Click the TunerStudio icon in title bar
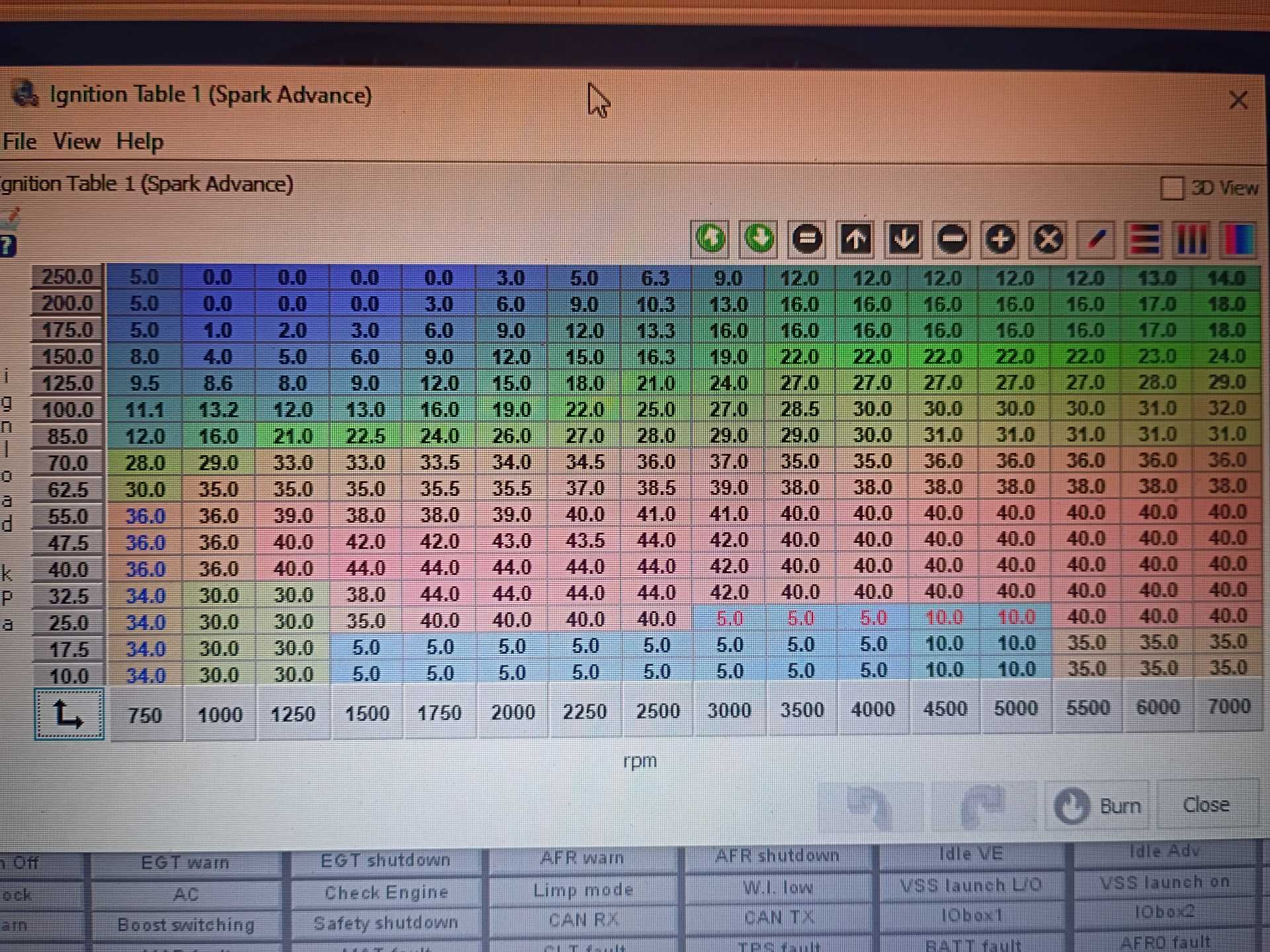Image resolution: width=1270 pixels, height=952 pixels. (26, 94)
